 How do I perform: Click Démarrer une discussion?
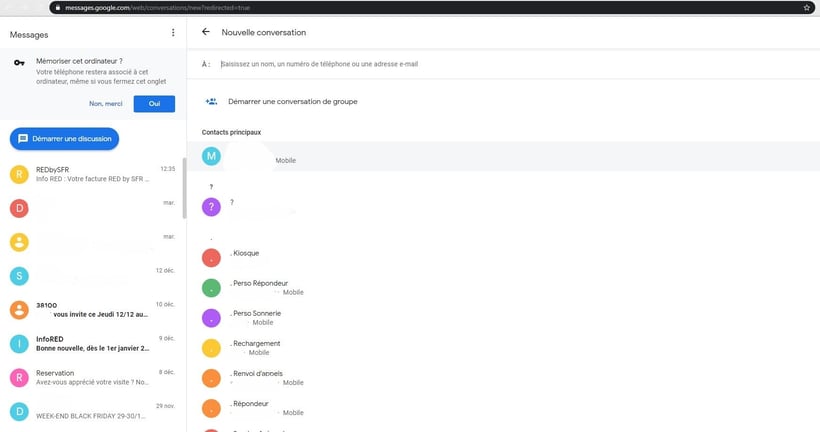click(64, 139)
